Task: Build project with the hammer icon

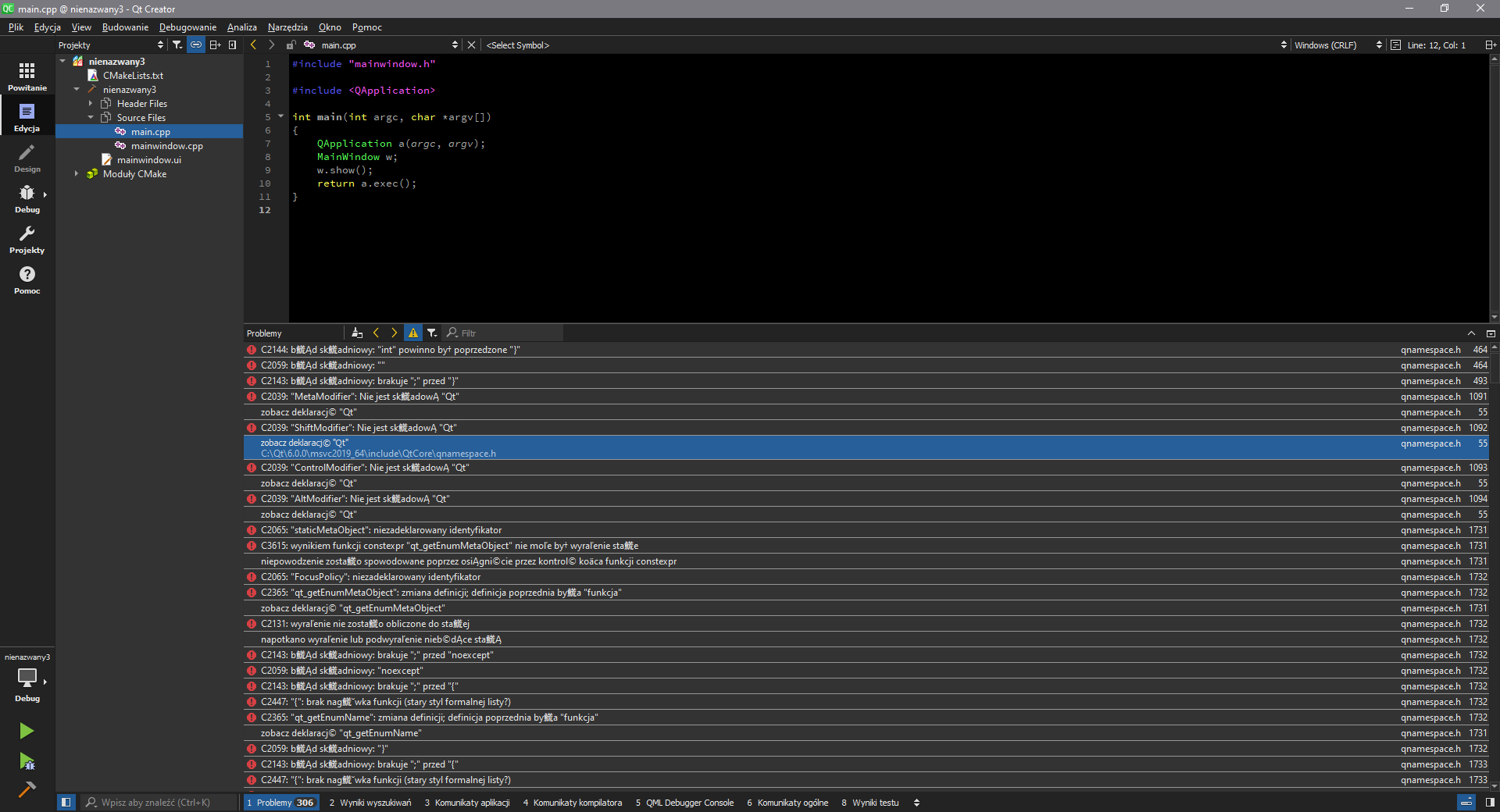Action: click(x=27, y=789)
